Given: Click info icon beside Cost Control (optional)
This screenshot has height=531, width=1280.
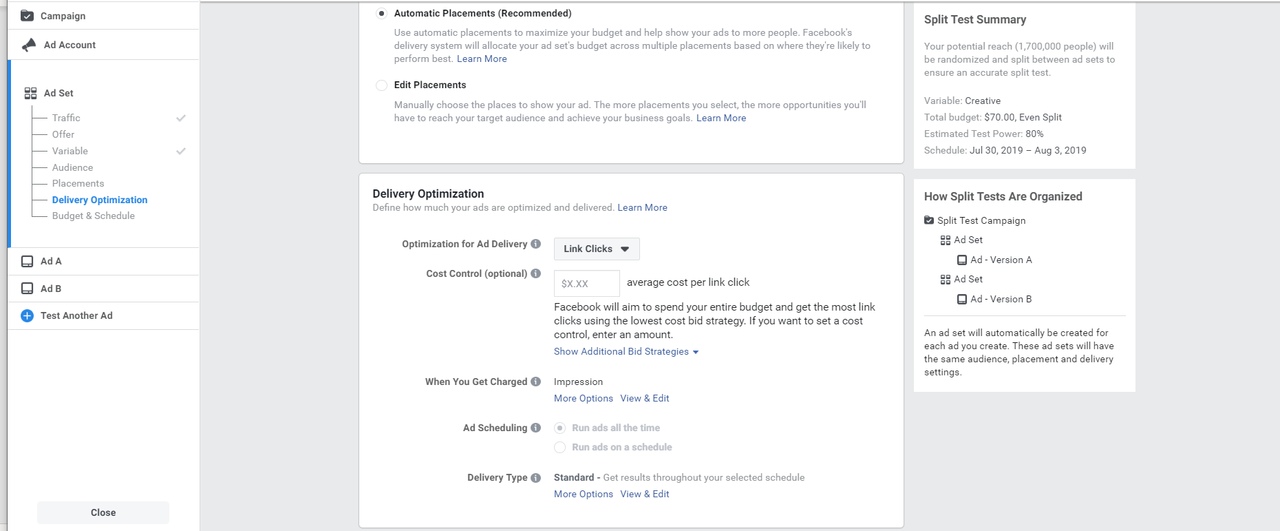Looking at the screenshot, I should [536, 274].
